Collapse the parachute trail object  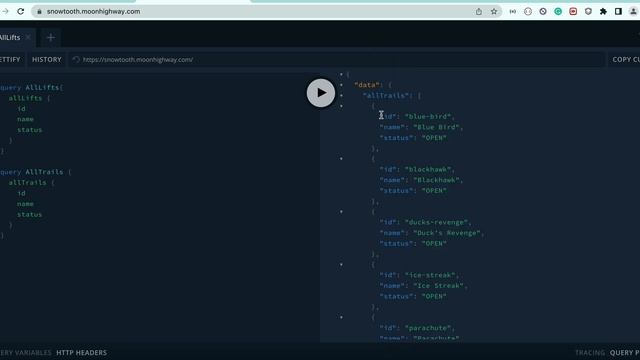341,317
